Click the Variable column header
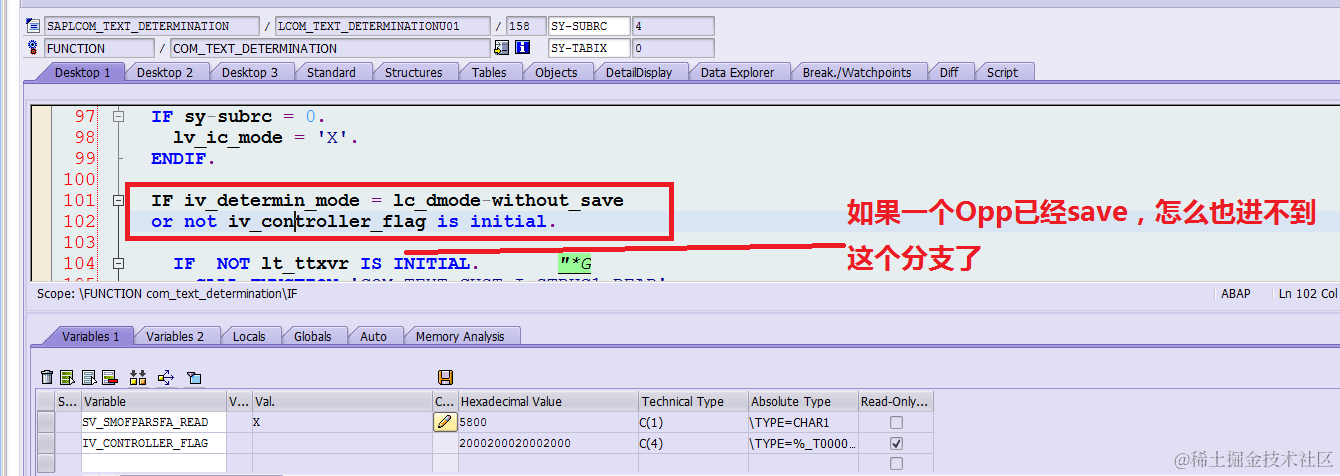Viewport: 1340px width, 476px height. (154, 401)
